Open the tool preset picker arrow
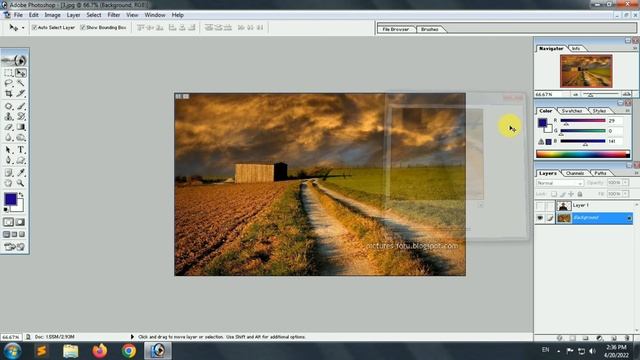 pyautogui.click(x=23, y=28)
